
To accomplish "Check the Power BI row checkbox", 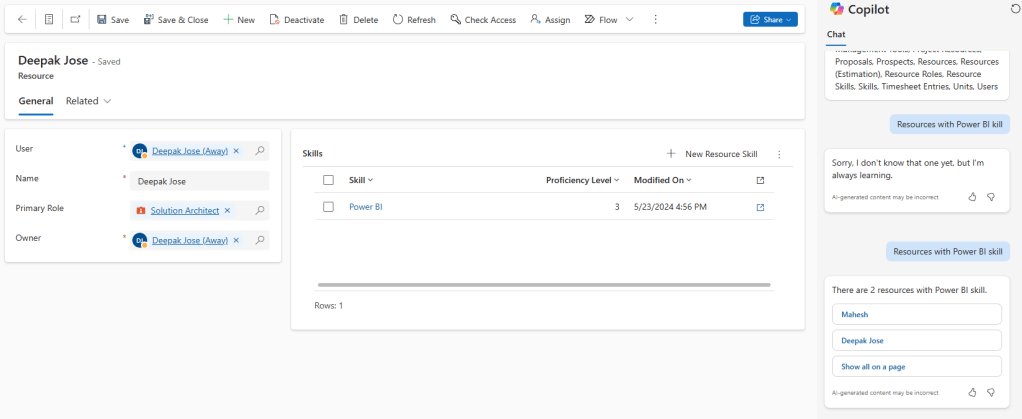I will coord(328,207).
